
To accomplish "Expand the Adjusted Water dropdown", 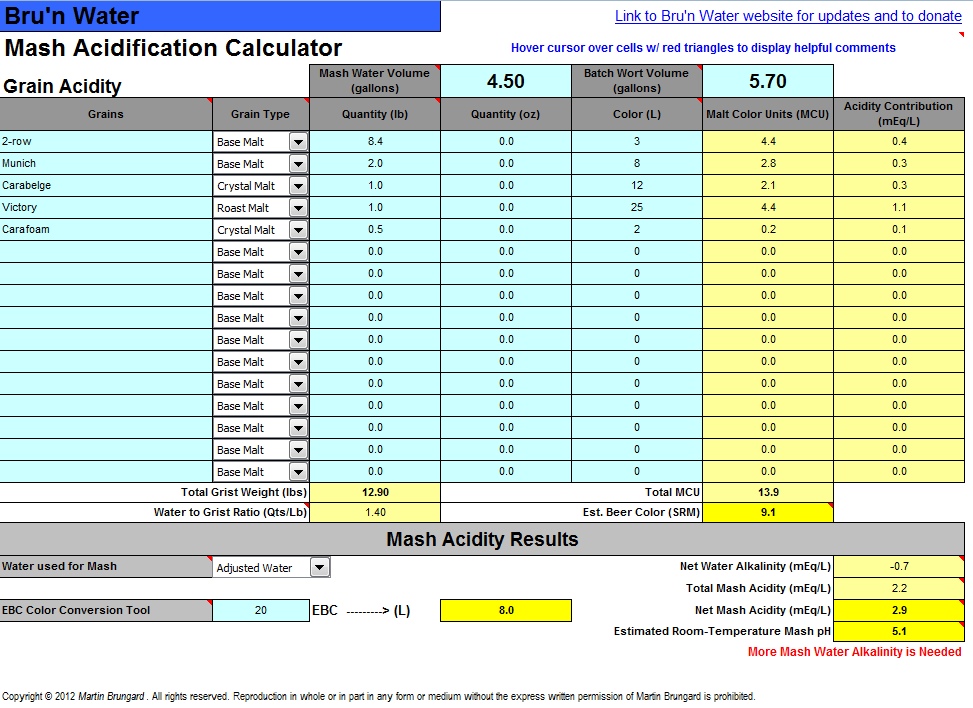I will click(x=320, y=567).
